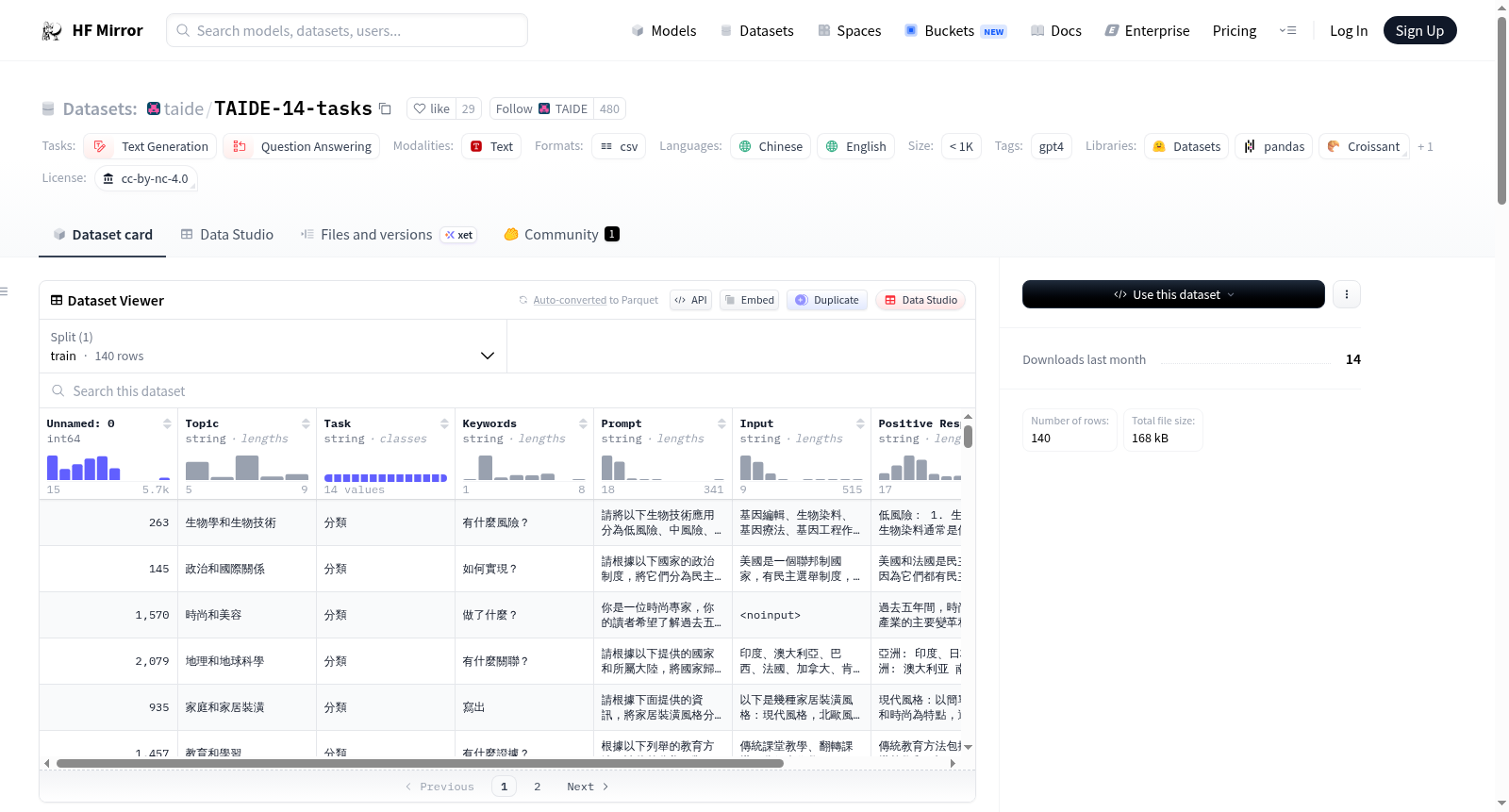Click the Embed button
The image size is (1509, 812).
750,300
